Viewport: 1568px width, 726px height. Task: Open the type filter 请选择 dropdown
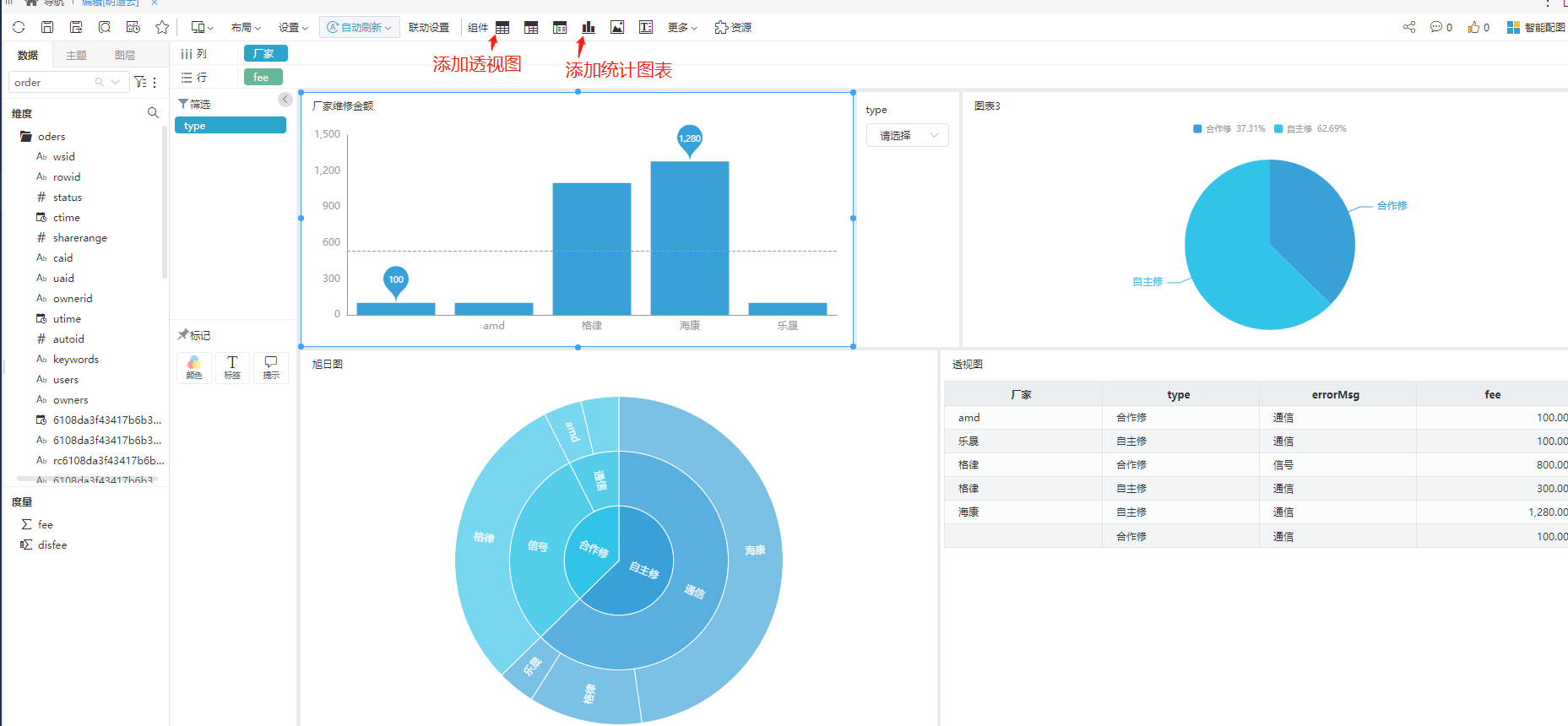[x=907, y=135]
